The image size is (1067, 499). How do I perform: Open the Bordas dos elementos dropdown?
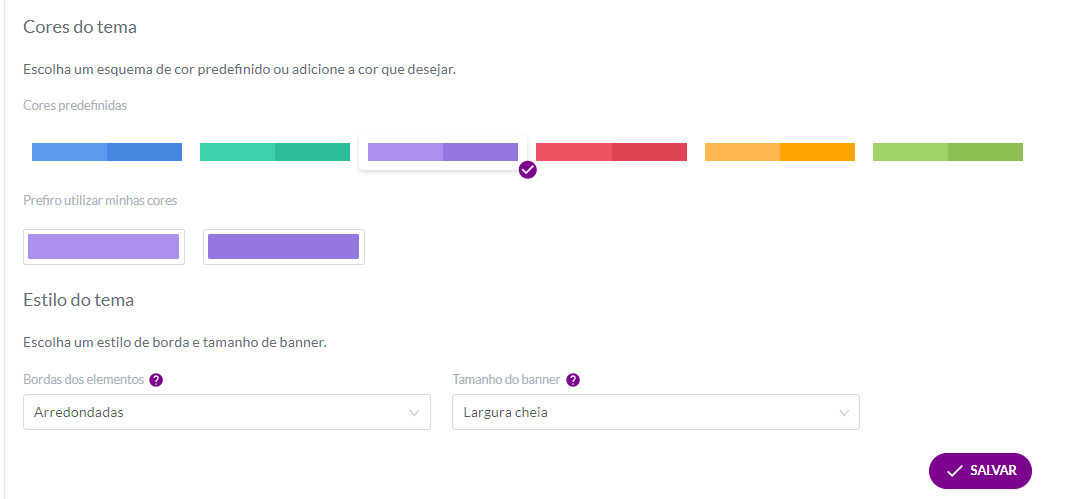pyautogui.click(x=227, y=412)
